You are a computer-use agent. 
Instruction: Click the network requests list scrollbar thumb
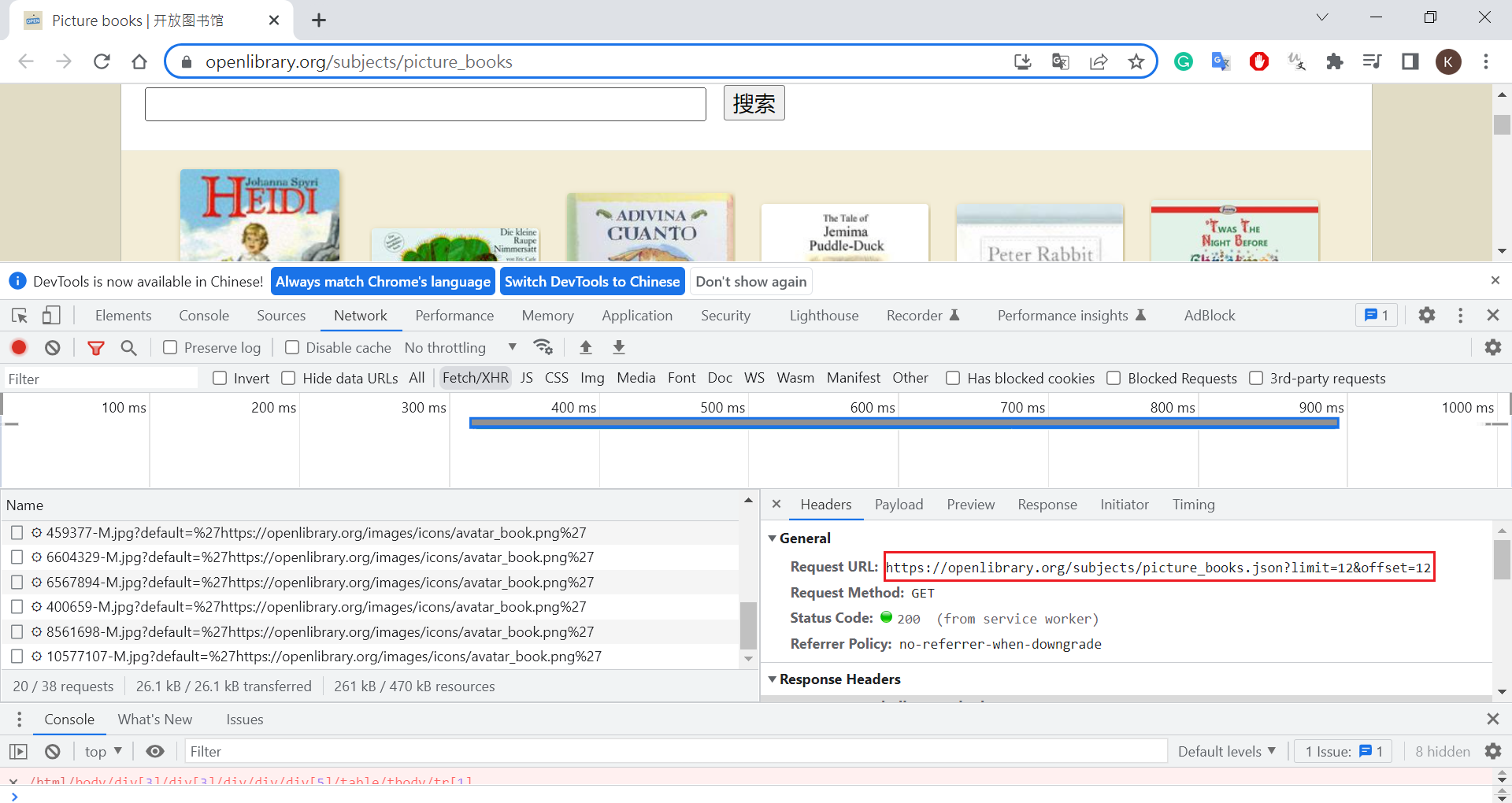(x=748, y=624)
